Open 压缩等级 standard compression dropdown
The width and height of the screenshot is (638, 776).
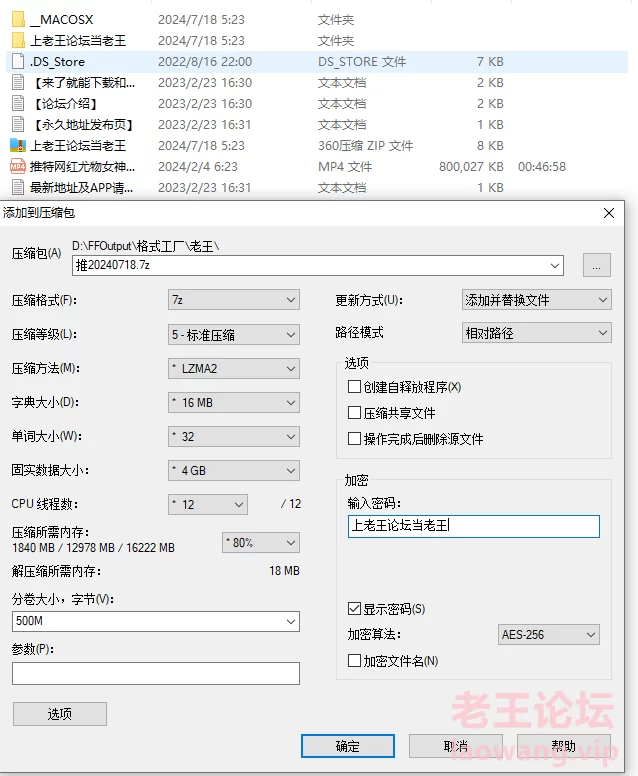point(234,335)
